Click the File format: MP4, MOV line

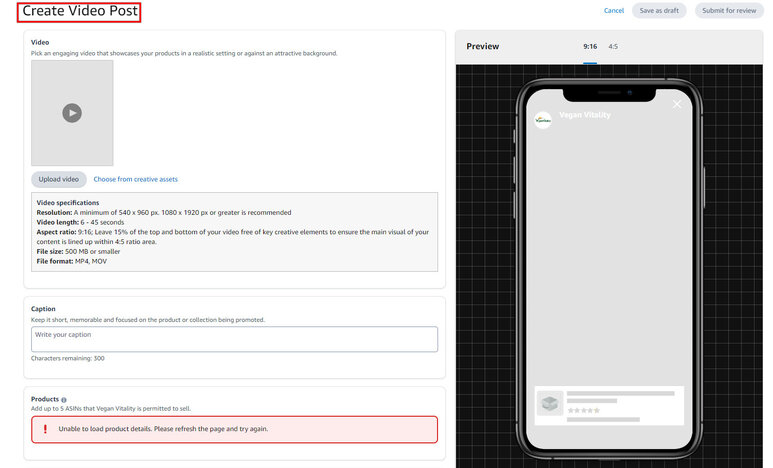click(71, 261)
